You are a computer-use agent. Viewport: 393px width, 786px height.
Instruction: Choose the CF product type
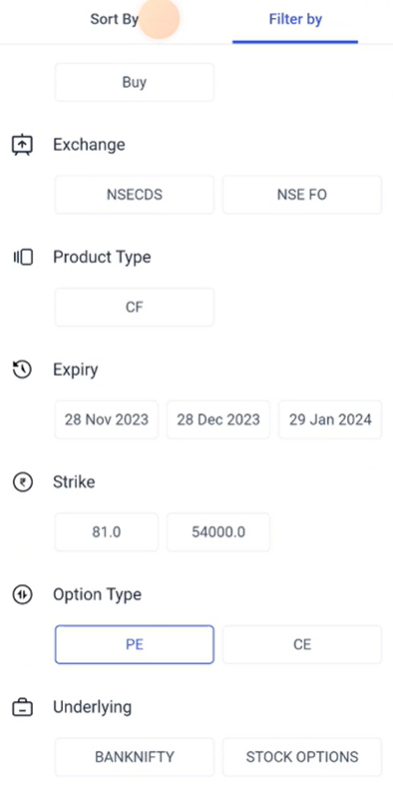click(134, 307)
